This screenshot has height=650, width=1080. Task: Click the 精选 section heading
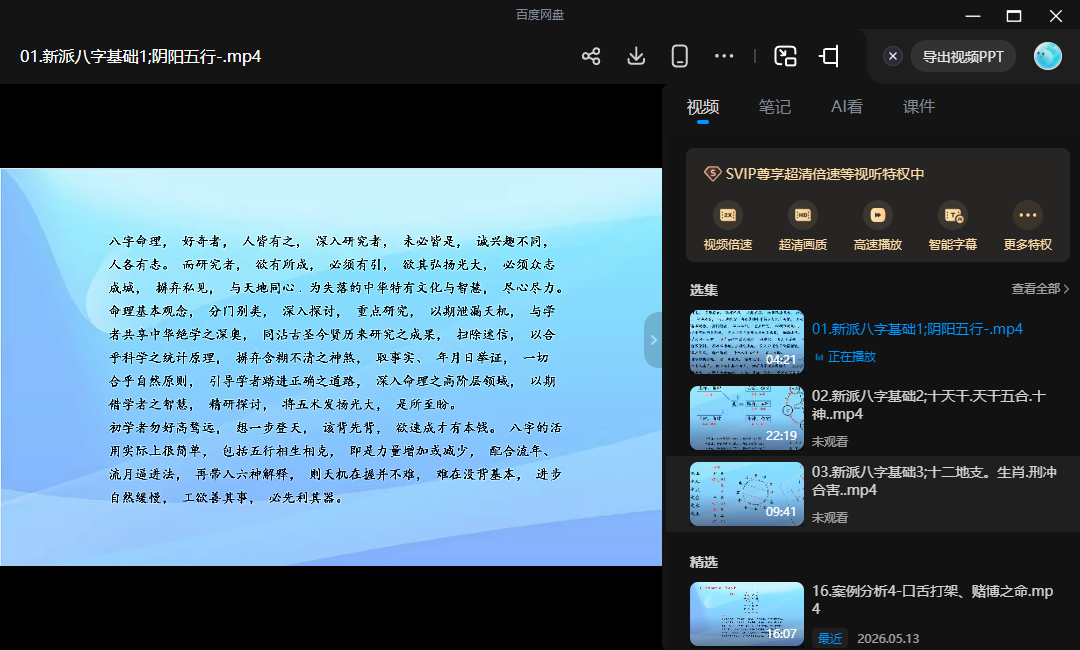click(x=704, y=562)
